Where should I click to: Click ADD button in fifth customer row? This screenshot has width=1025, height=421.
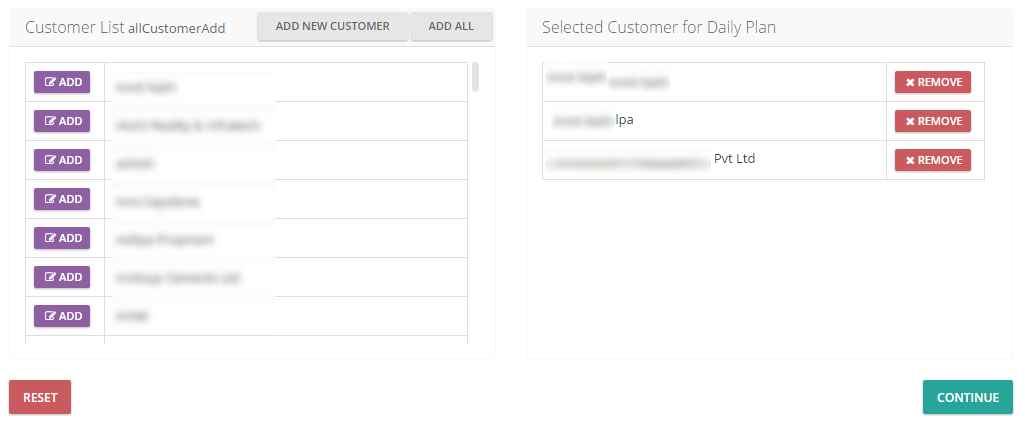[x=62, y=238]
